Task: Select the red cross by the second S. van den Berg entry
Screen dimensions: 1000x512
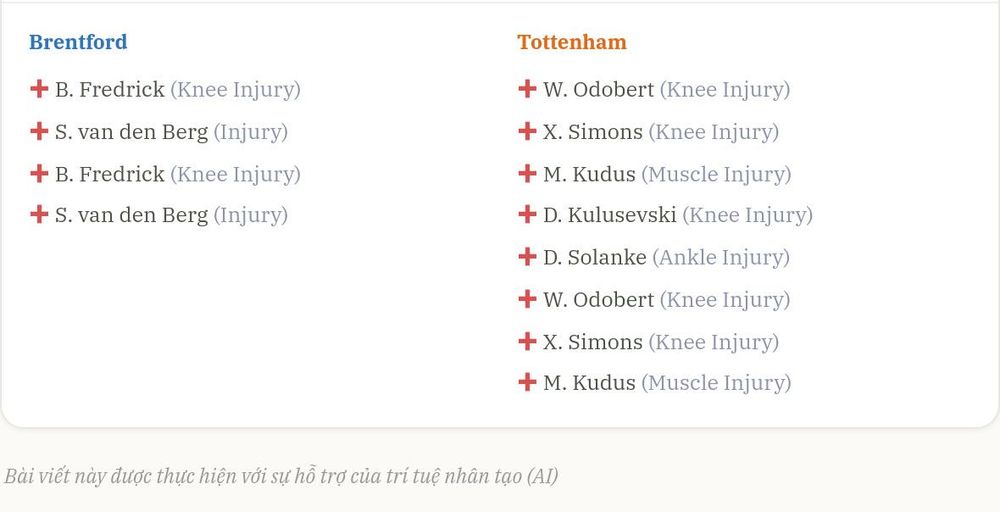Action: click(39, 214)
